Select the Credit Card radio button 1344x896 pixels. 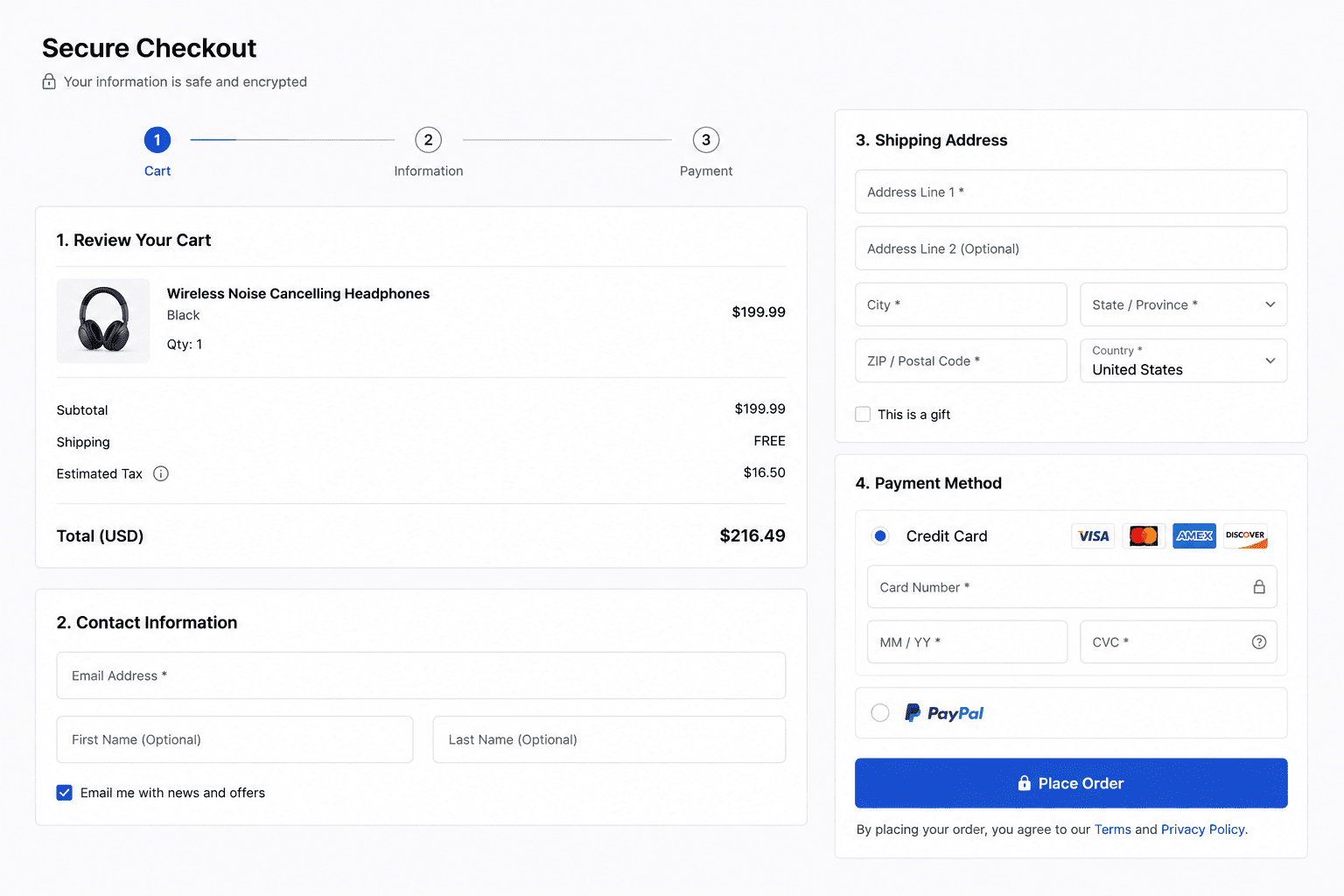[x=880, y=536]
